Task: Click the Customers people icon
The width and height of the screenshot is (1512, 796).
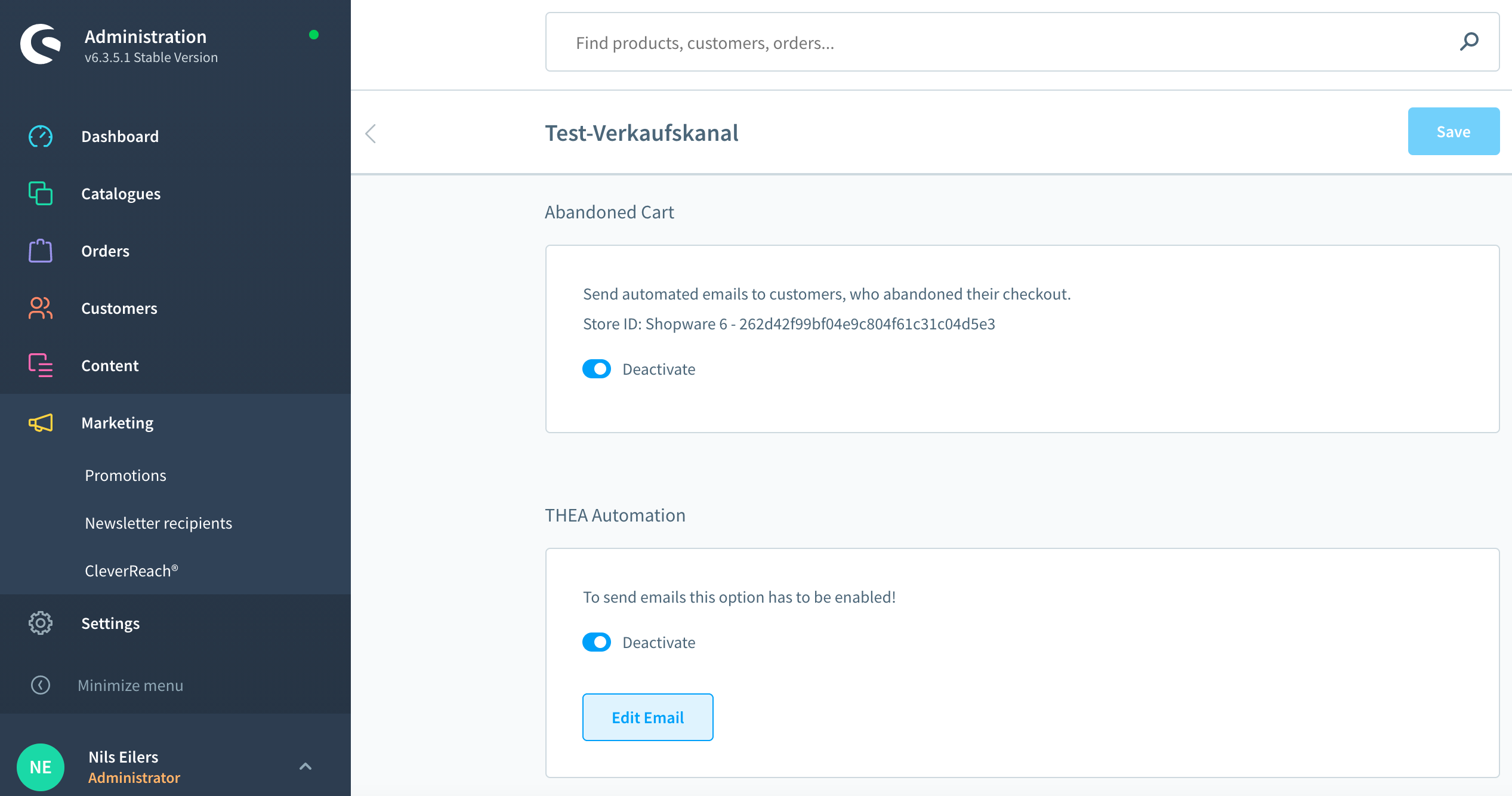Action: (41, 308)
